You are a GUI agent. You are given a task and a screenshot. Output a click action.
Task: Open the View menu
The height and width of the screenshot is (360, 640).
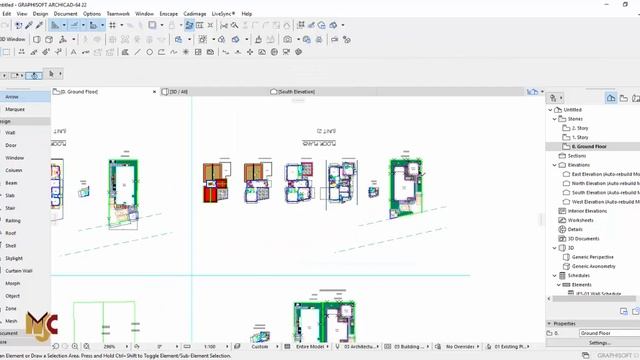[22, 14]
